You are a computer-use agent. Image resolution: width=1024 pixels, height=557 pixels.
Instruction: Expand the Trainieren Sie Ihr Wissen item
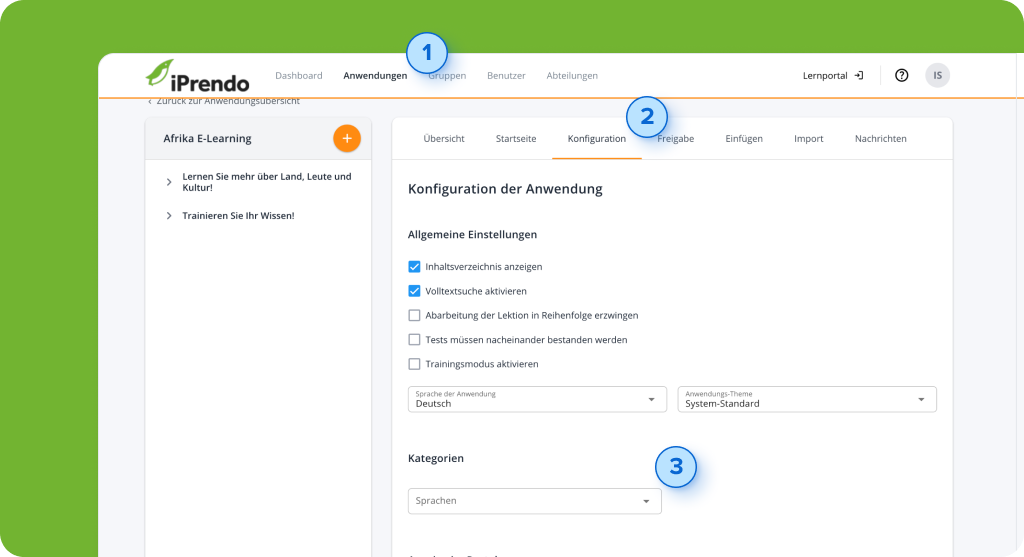point(169,215)
